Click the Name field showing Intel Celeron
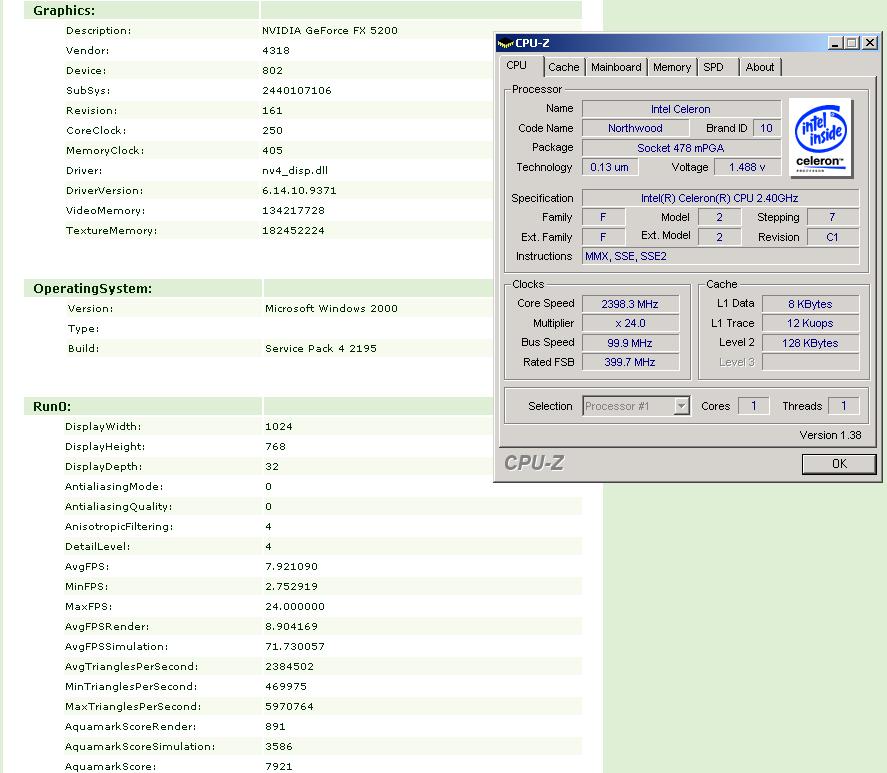 coord(681,109)
